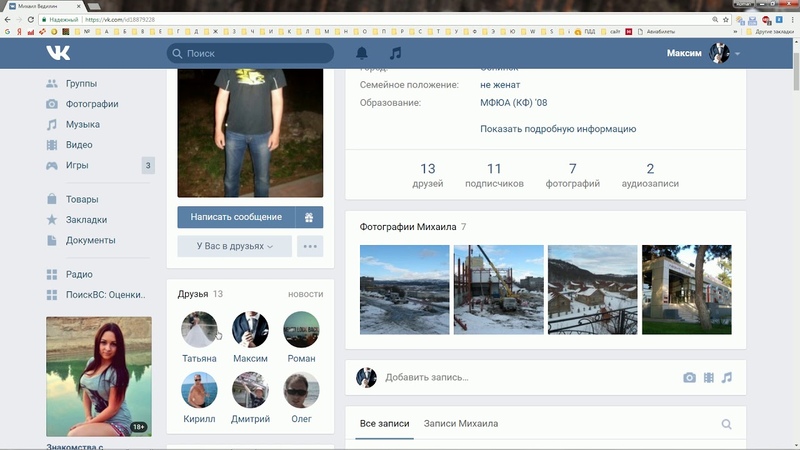
Task: Open Фотографии in the left sidebar
Action: click(92, 104)
